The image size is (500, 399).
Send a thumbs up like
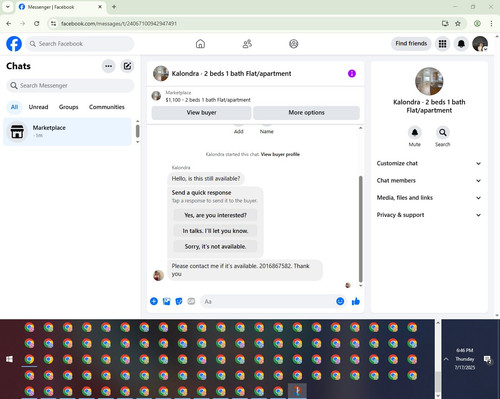pyautogui.click(x=356, y=301)
